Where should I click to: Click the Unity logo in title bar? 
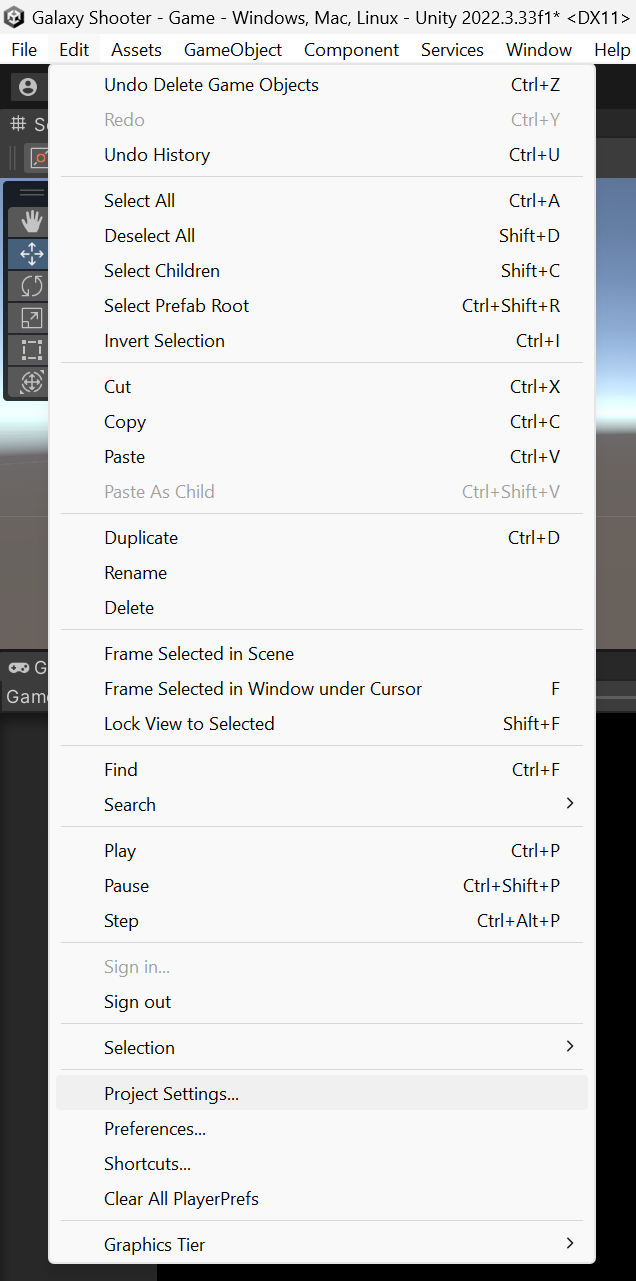(x=15, y=17)
